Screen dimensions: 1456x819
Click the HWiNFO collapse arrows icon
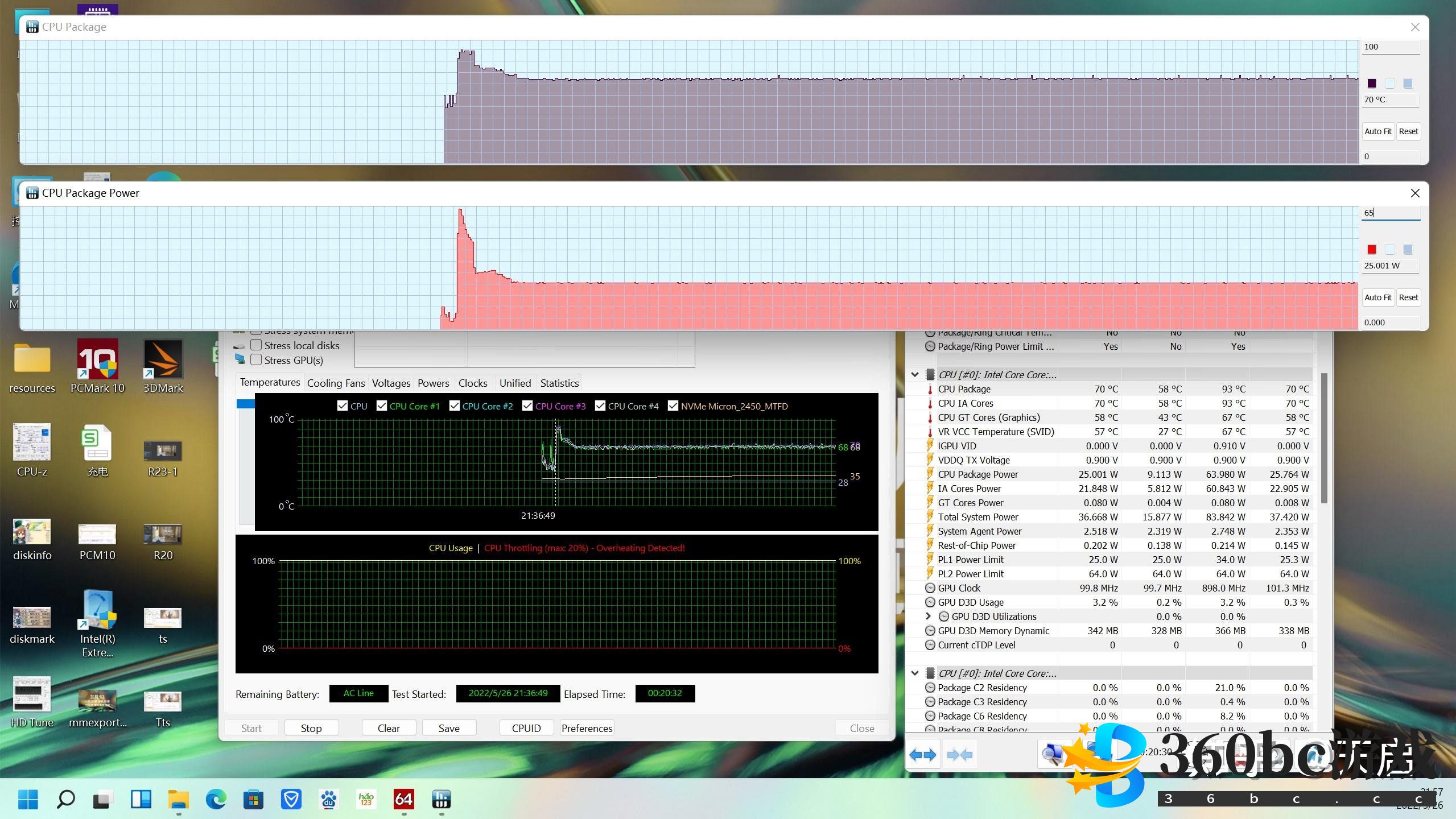960,755
